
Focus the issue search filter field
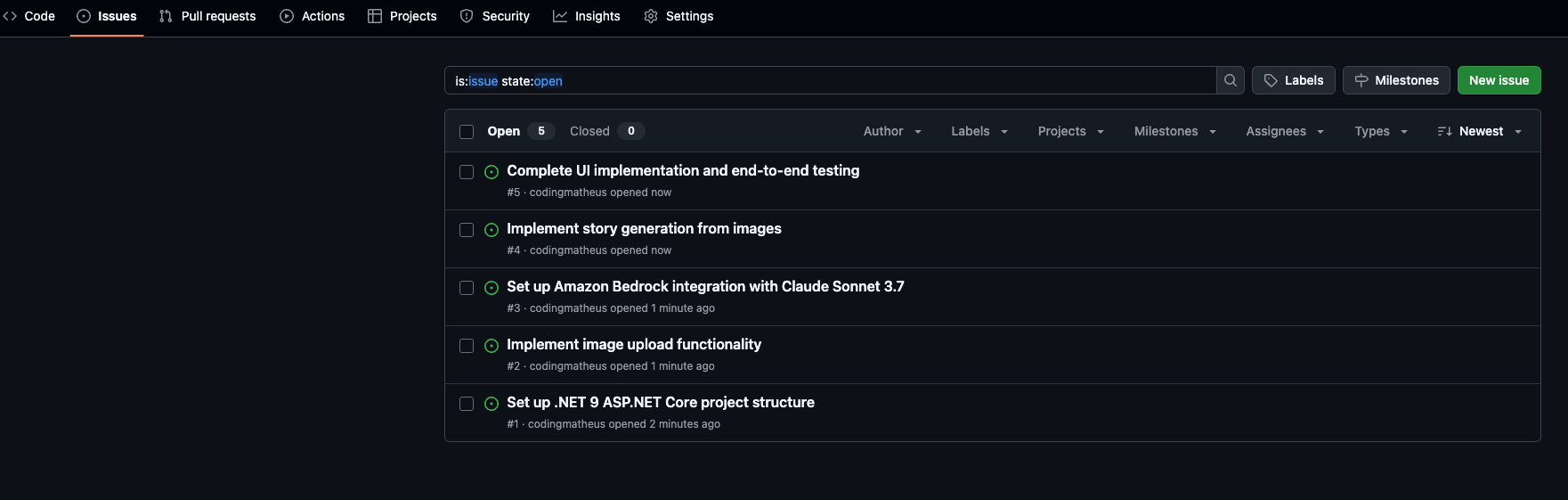pos(828,80)
